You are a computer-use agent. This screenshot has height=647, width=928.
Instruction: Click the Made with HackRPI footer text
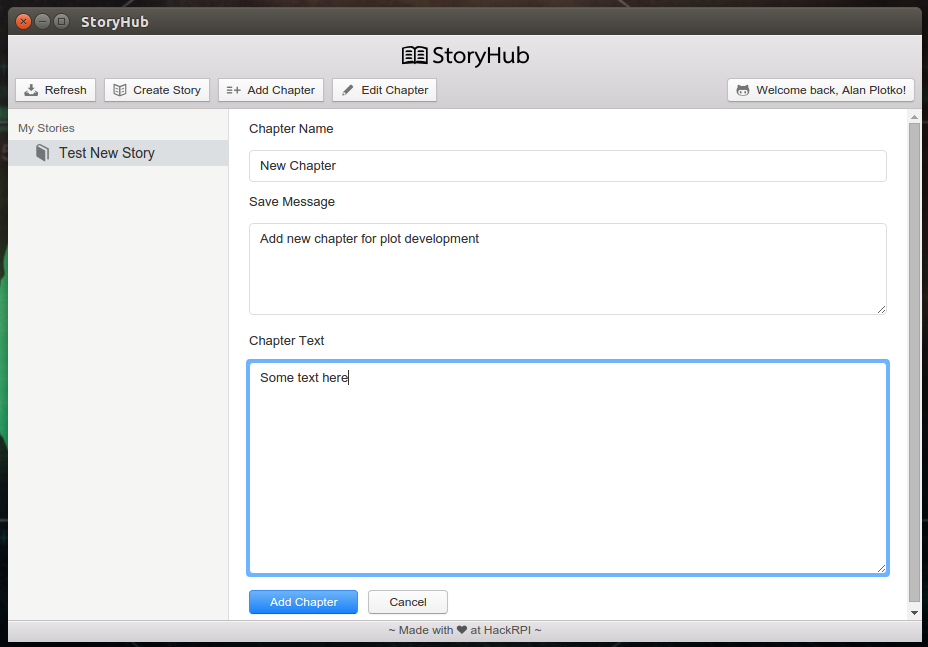point(465,630)
